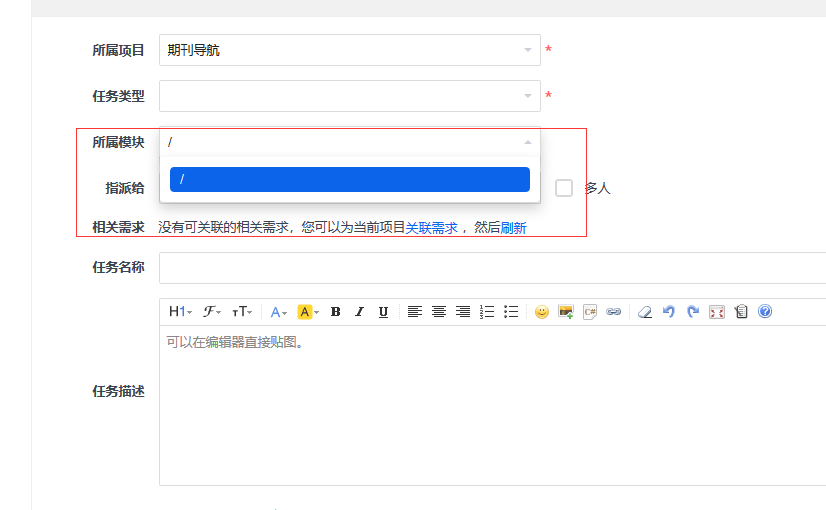Screen dimensions: 826x510
Task: Toggle italic formatting
Action: (x=359, y=312)
